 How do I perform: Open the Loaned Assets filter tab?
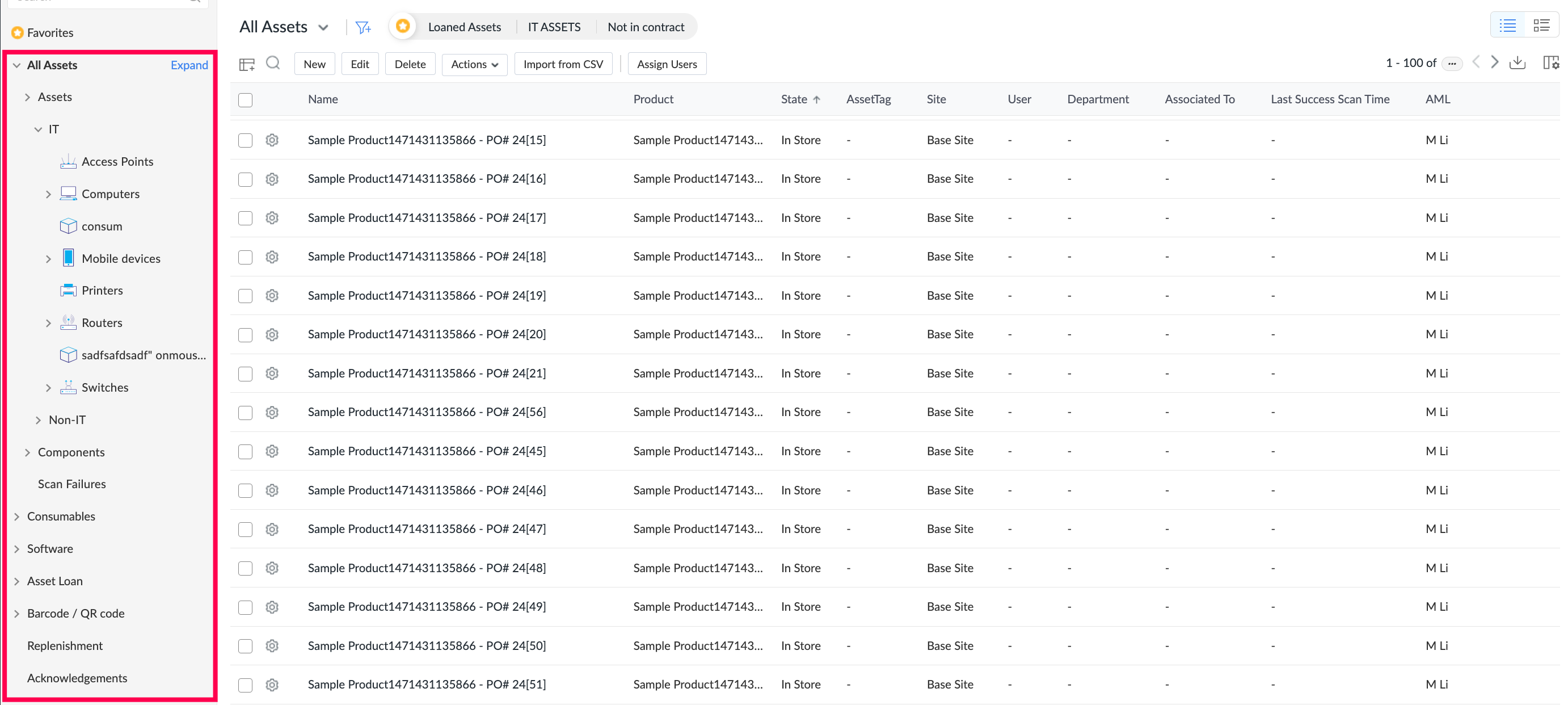(464, 27)
